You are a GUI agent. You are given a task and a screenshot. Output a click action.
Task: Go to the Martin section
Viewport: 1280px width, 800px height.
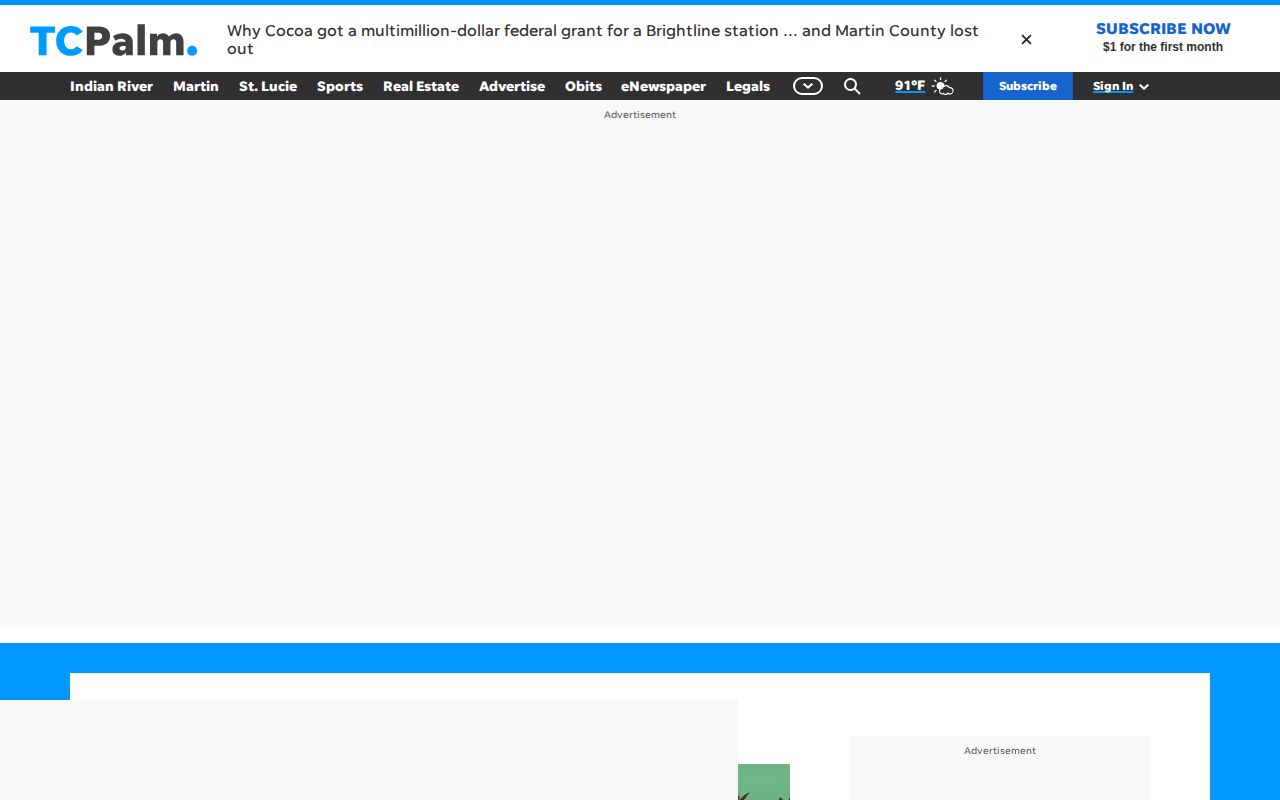click(x=196, y=86)
